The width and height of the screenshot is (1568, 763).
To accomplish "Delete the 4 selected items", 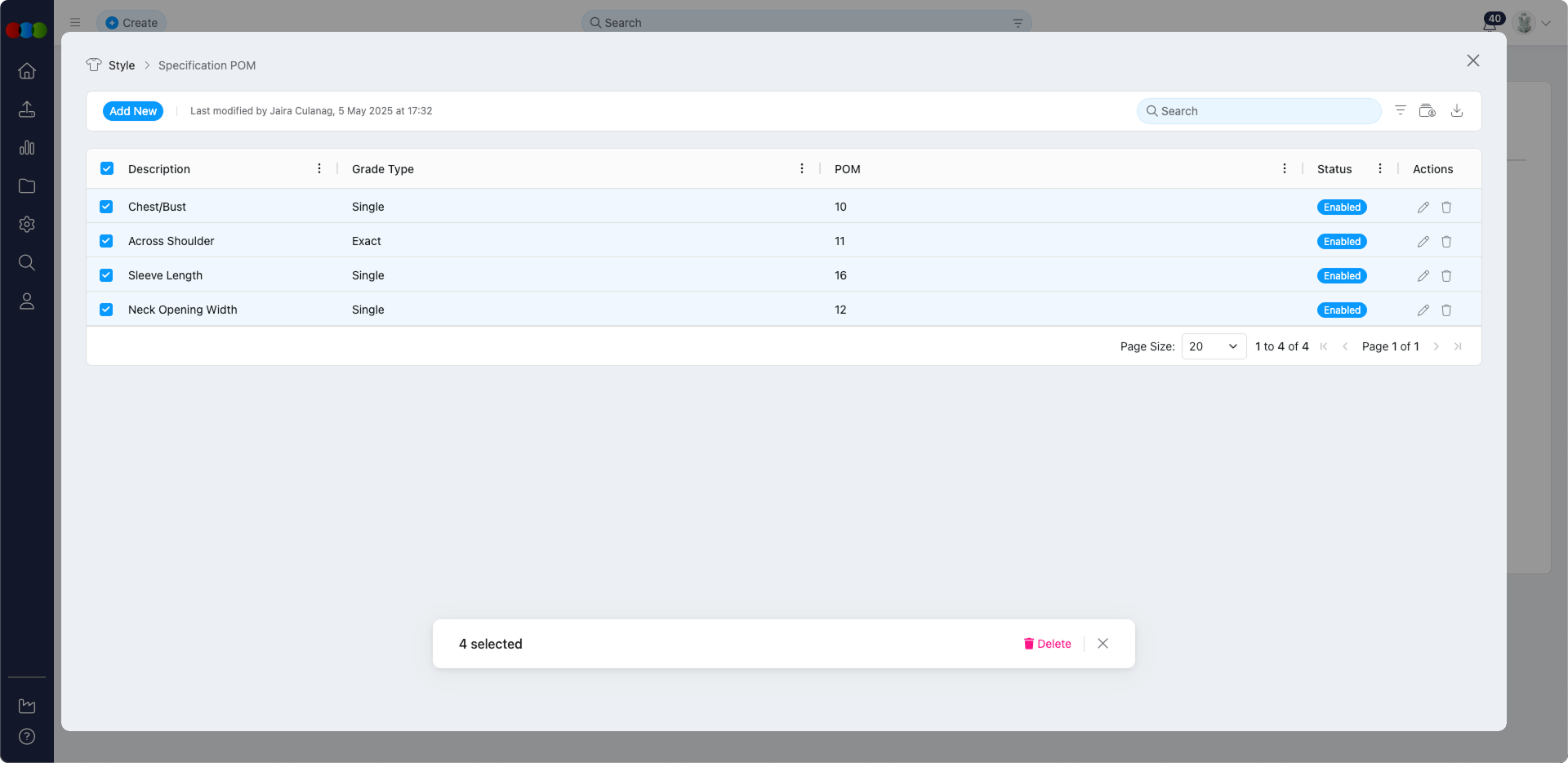I will coord(1047,644).
